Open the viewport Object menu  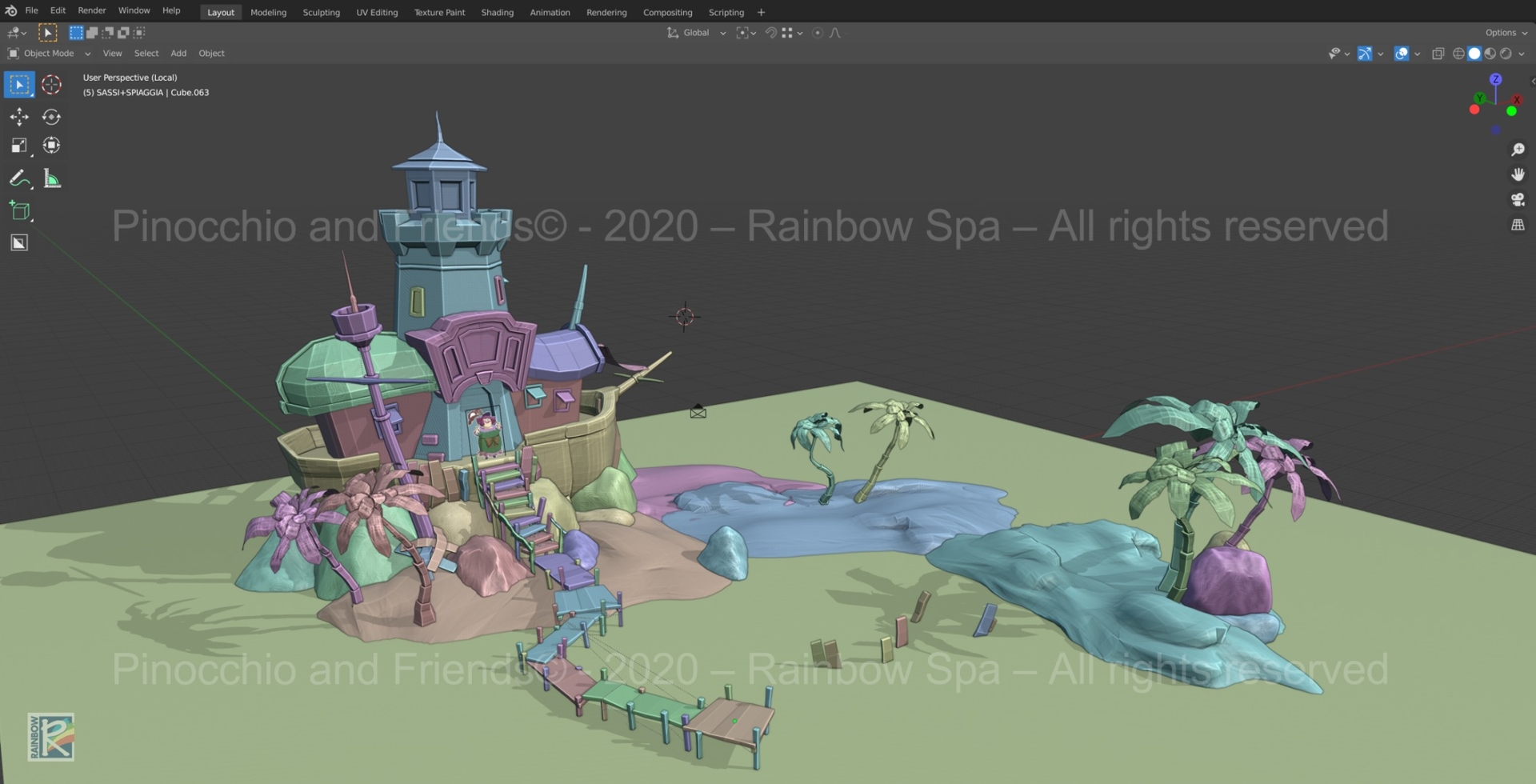[x=211, y=54]
